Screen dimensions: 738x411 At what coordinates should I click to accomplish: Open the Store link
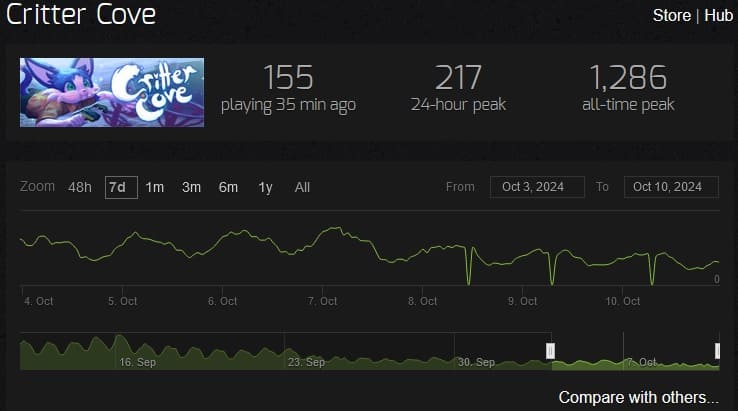pyautogui.click(x=671, y=16)
